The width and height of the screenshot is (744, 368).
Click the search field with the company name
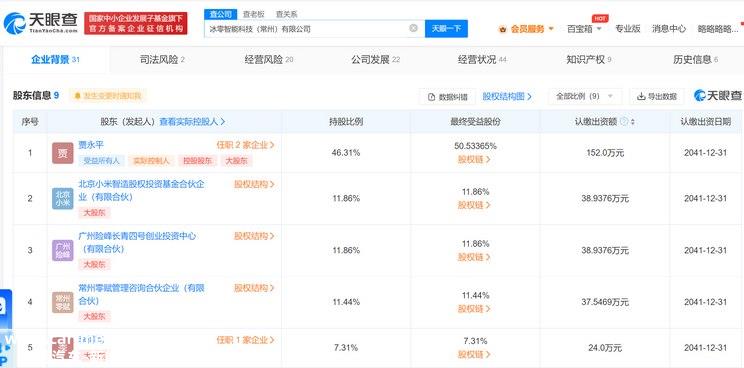click(314, 28)
